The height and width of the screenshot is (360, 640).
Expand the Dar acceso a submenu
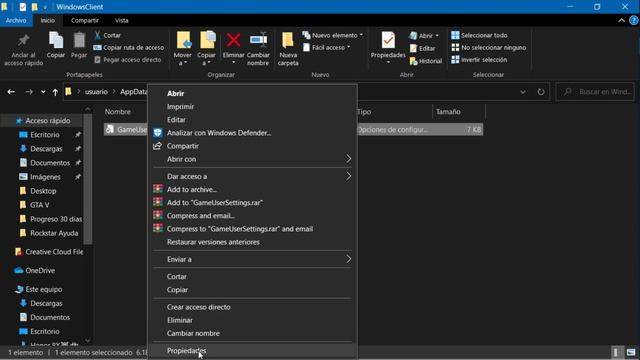252,176
